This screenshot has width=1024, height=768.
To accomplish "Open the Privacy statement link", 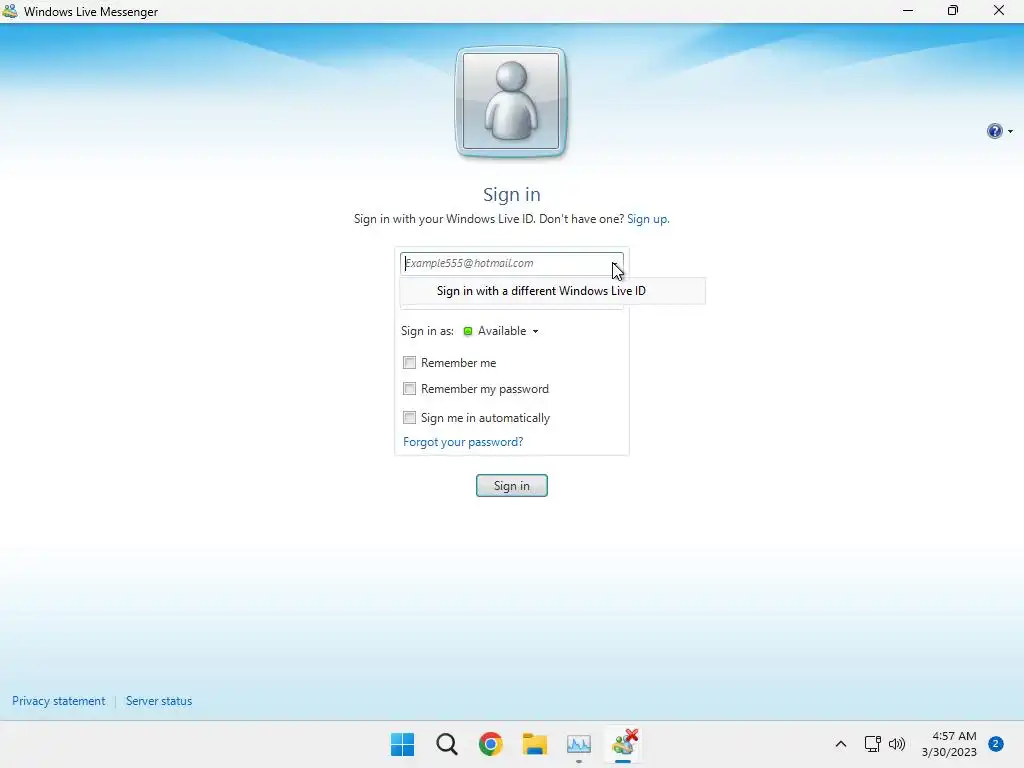I will (59, 701).
